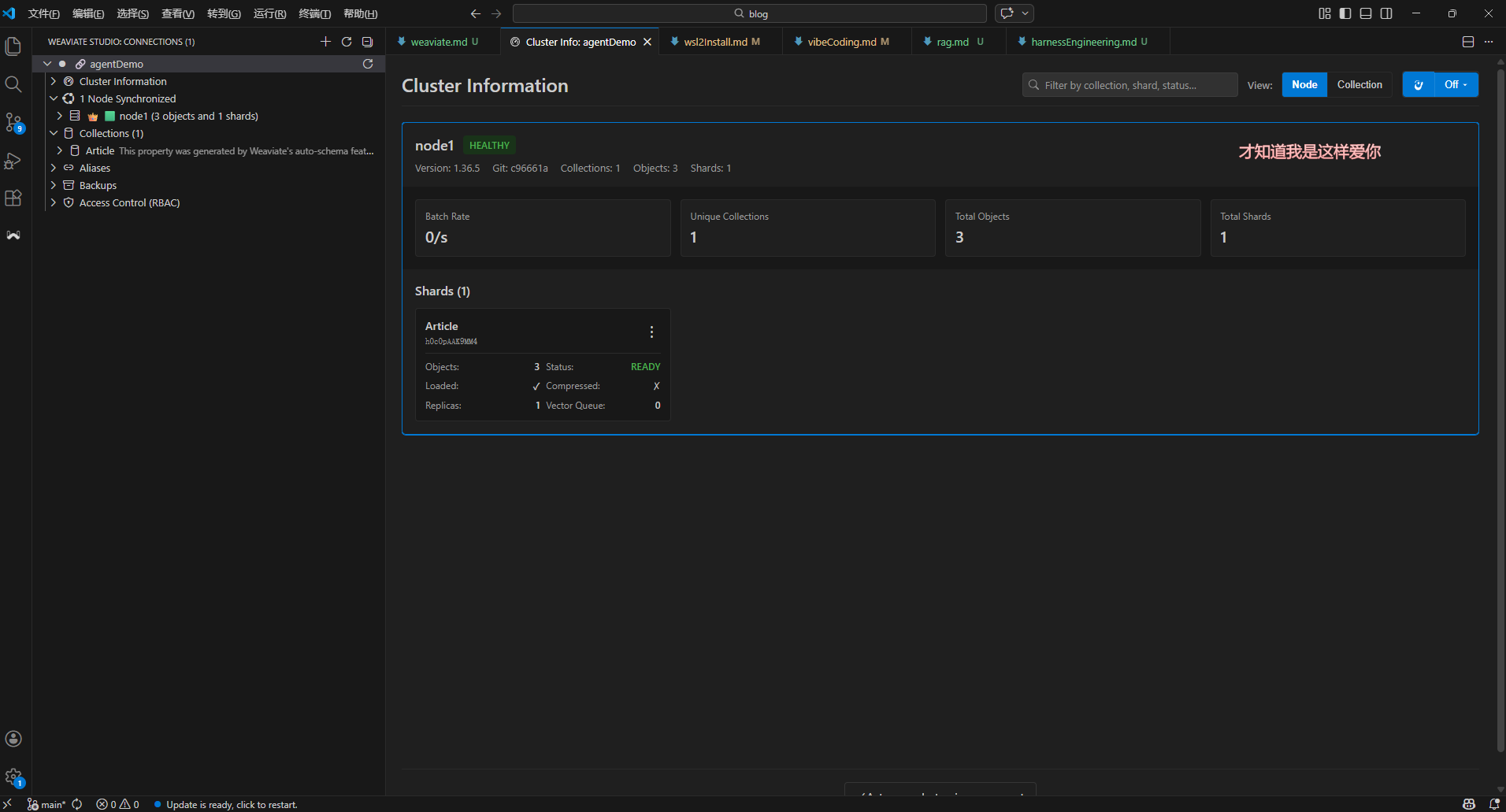Open the Run and Debug view

13,161
